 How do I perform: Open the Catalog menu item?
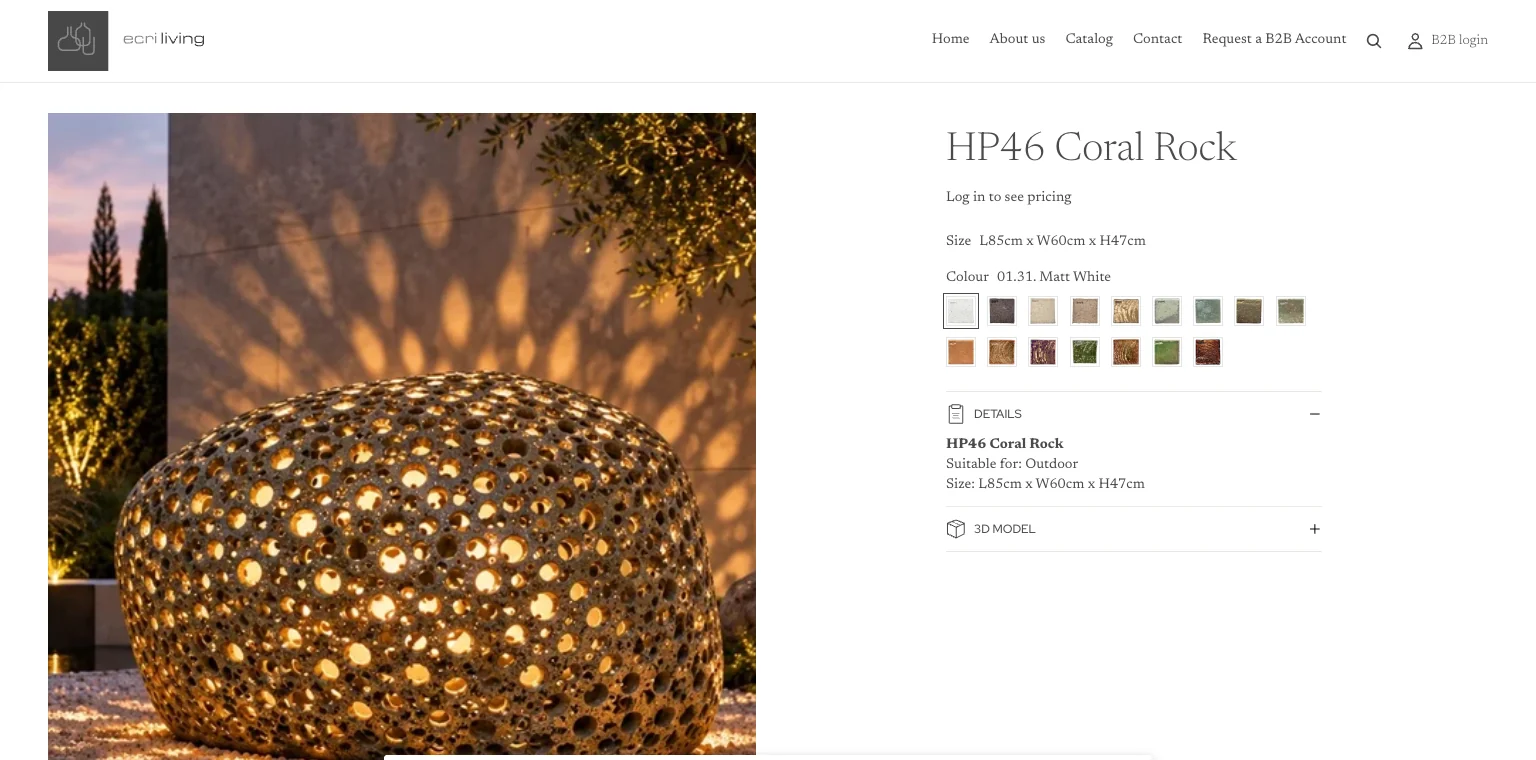point(1089,39)
